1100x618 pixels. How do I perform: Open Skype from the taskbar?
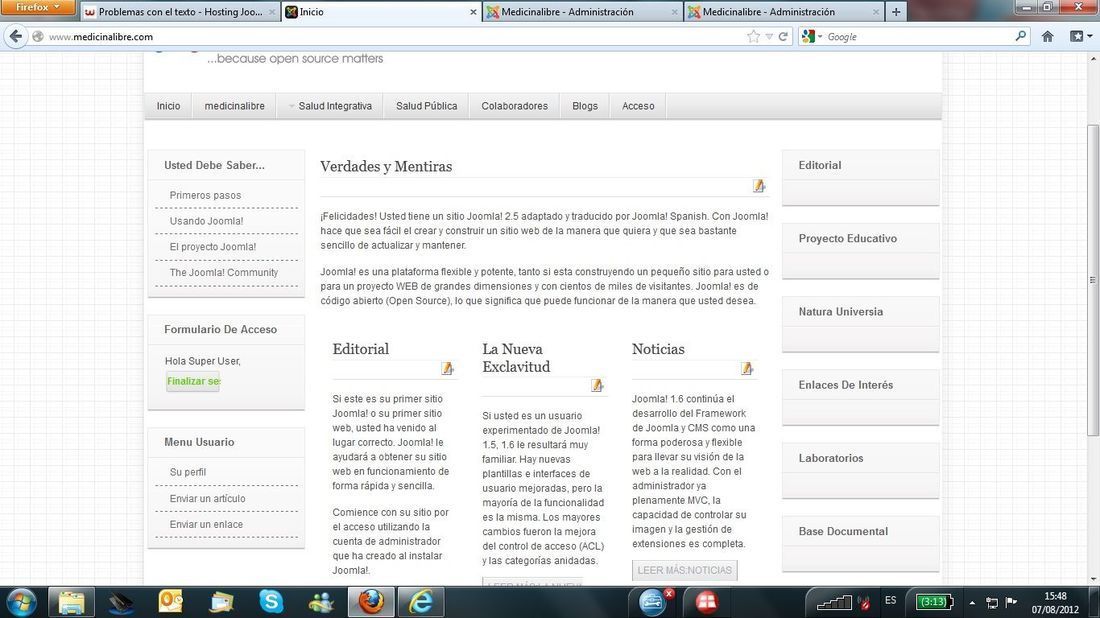271,602
